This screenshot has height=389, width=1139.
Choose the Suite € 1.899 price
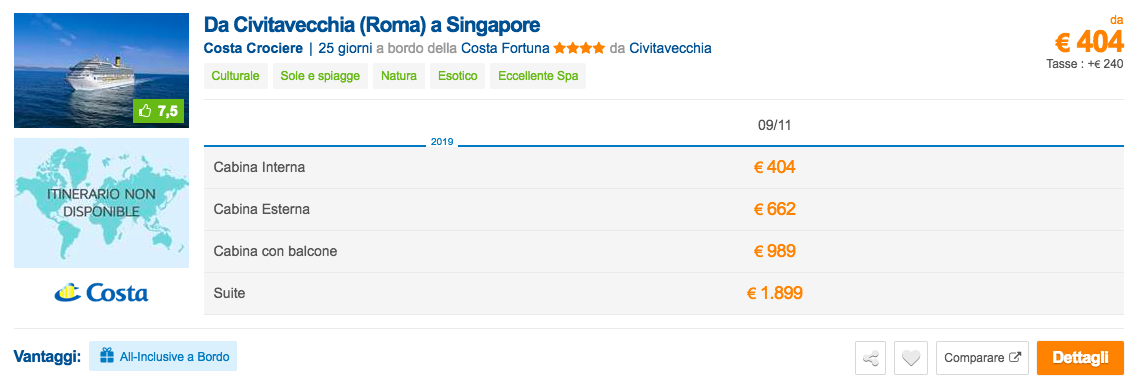(774, 294)
